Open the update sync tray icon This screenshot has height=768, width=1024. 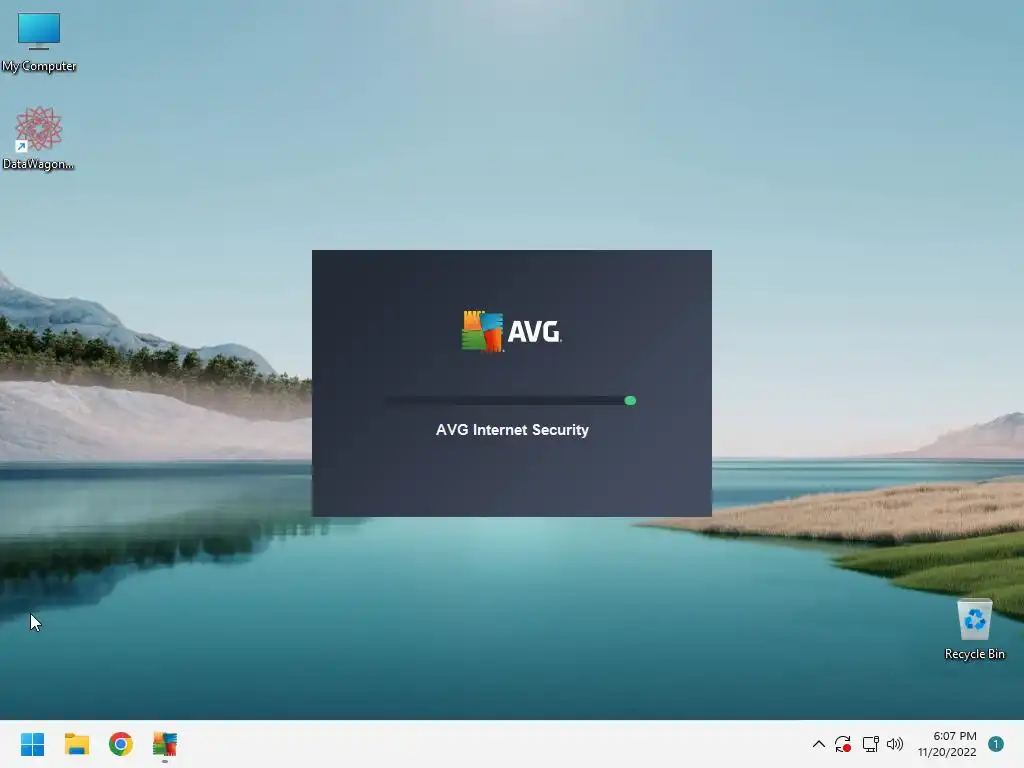(x=843, y=744)
